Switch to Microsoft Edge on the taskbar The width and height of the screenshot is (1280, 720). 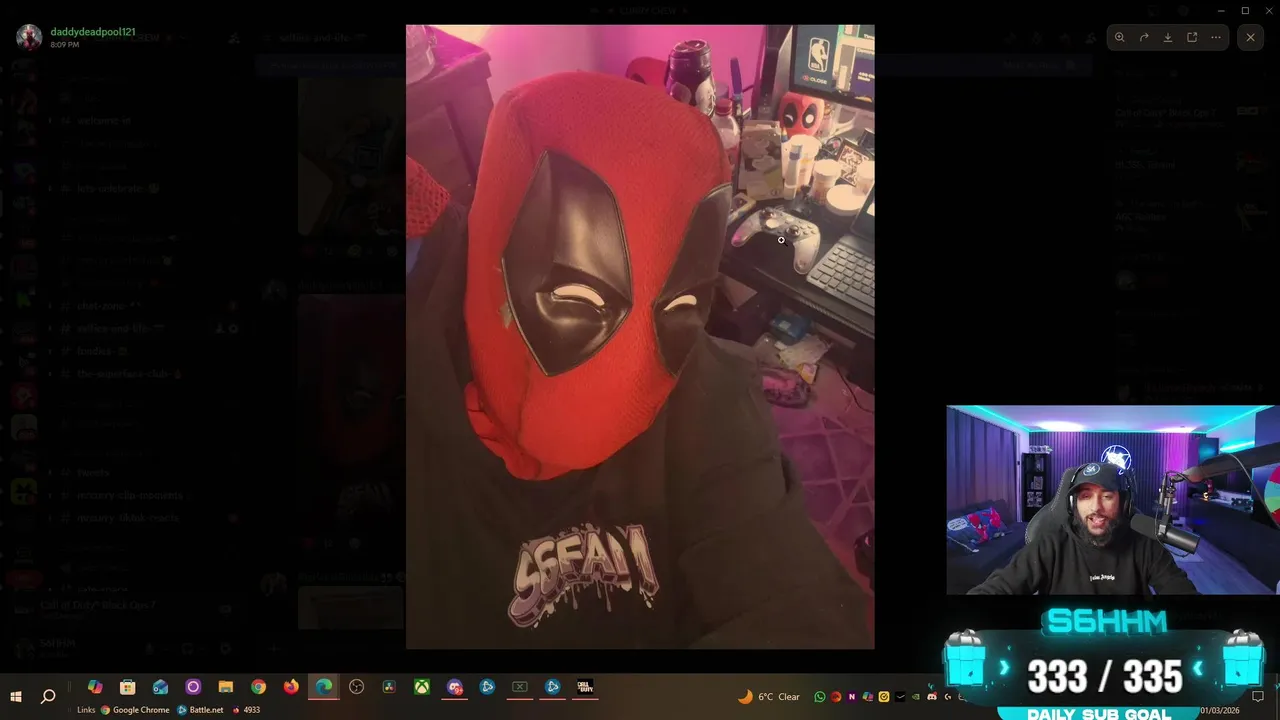[x=324, y=687]
